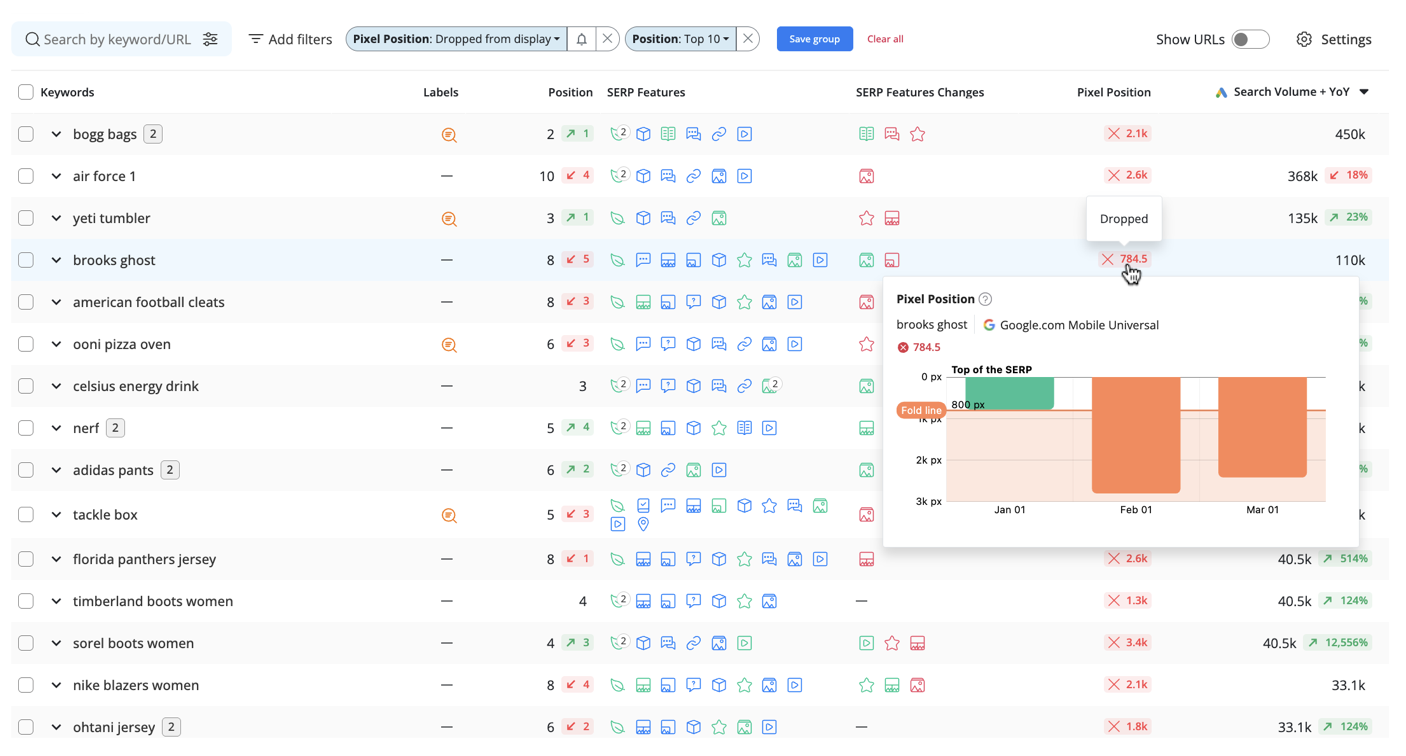This screenshot has height=756, width=1406.
Task: Click the label comment icon for bogg bags
Action: click(449, 135)
